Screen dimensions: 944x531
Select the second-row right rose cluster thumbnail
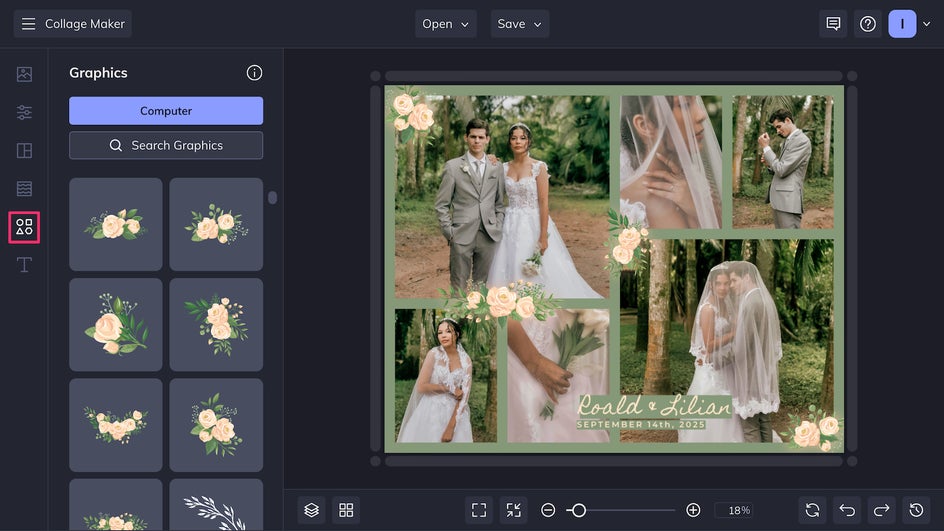click(x=216, y=324)
